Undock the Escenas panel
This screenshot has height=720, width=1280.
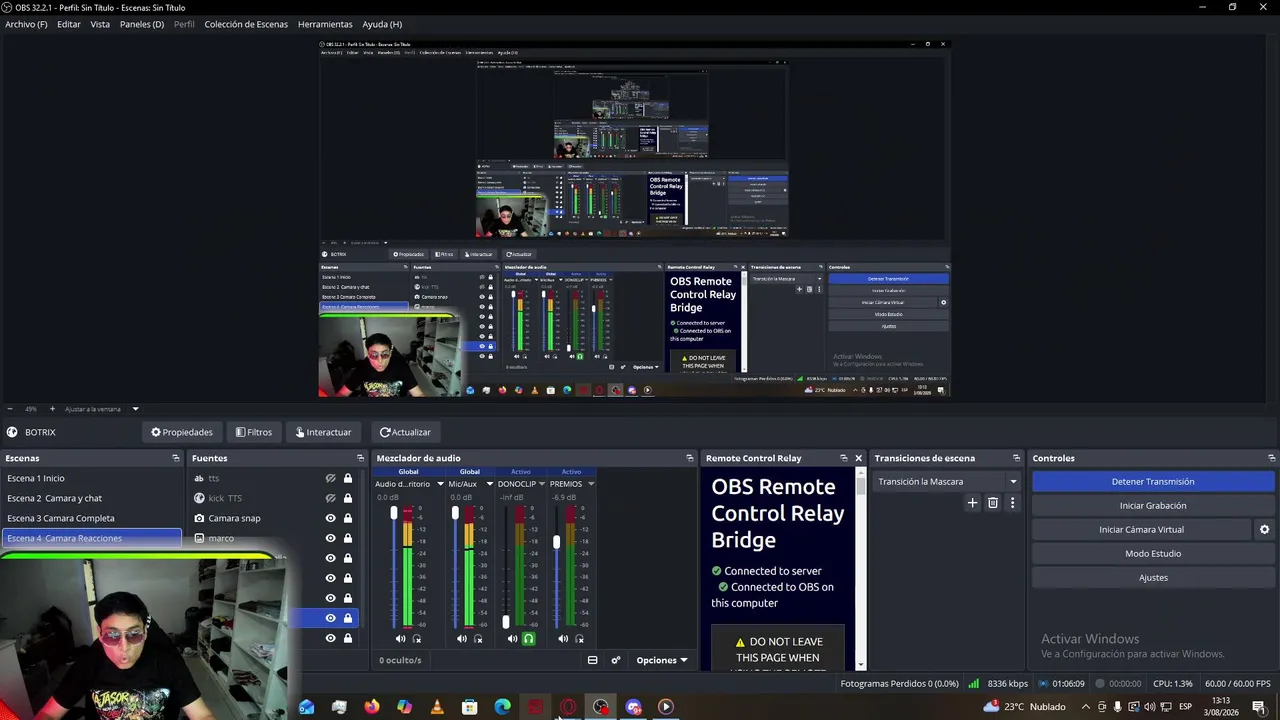pos(176,458)
